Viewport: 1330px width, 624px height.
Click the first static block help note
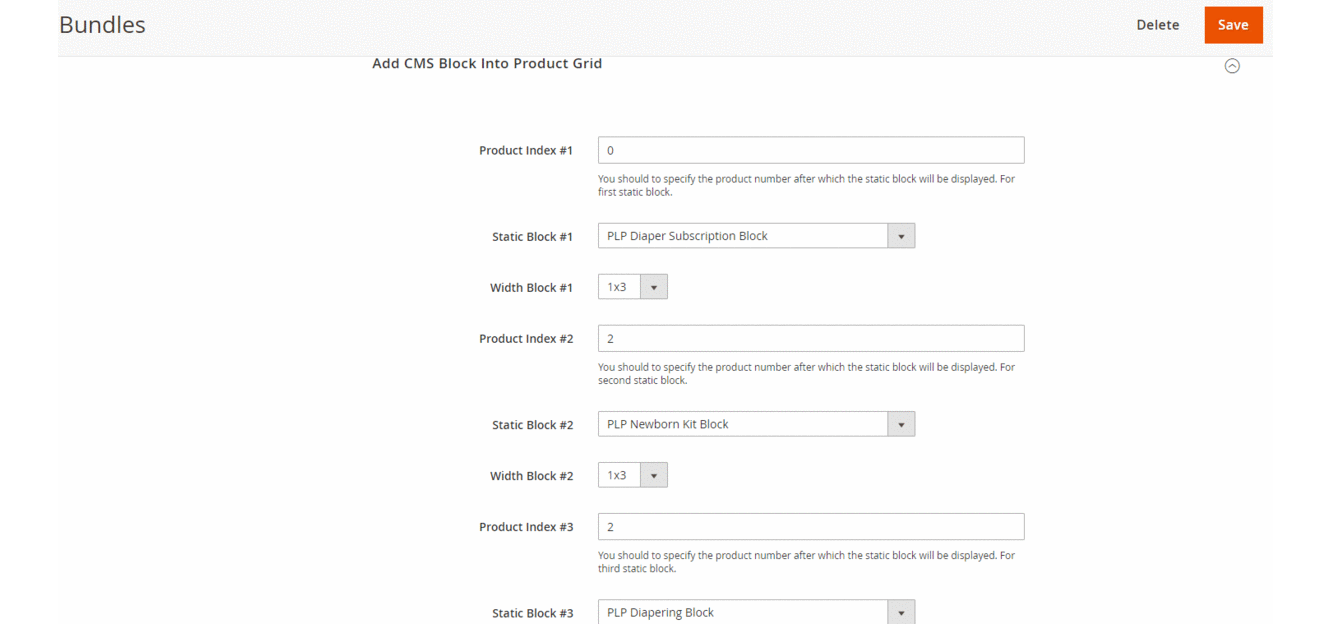tap(806, 186)
